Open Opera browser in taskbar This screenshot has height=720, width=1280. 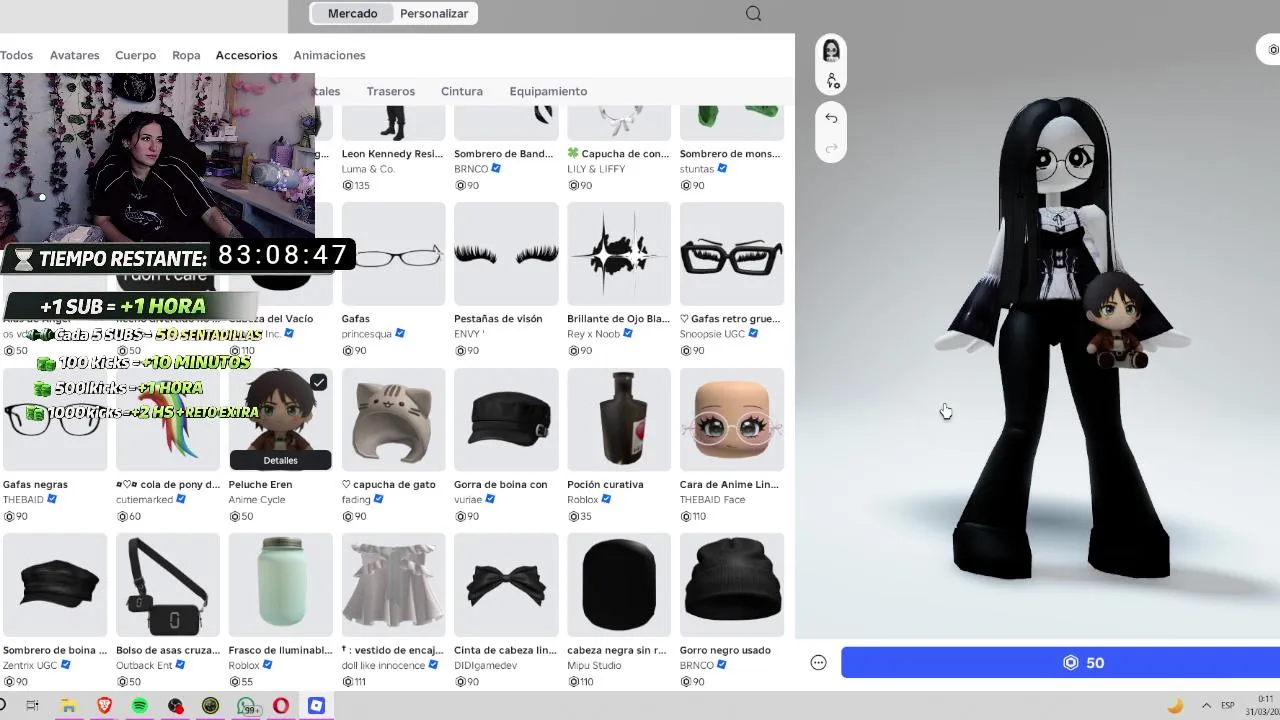click(x=281, y=706)
